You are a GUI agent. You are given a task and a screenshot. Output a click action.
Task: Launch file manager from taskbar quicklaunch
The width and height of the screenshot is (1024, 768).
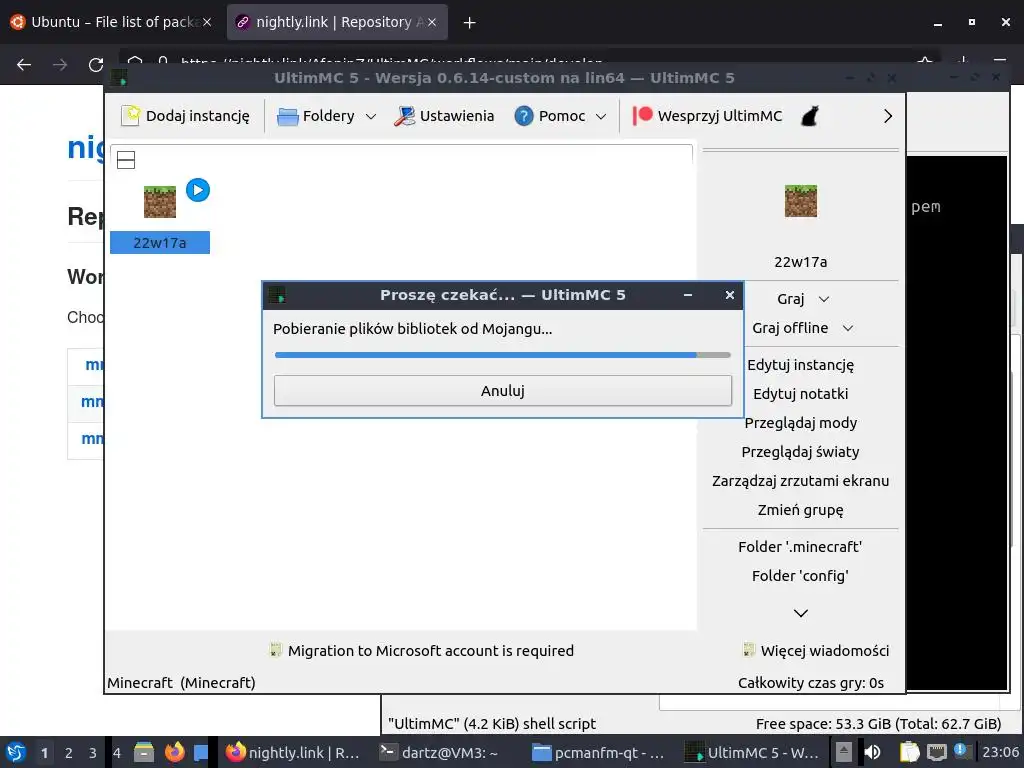144,752
